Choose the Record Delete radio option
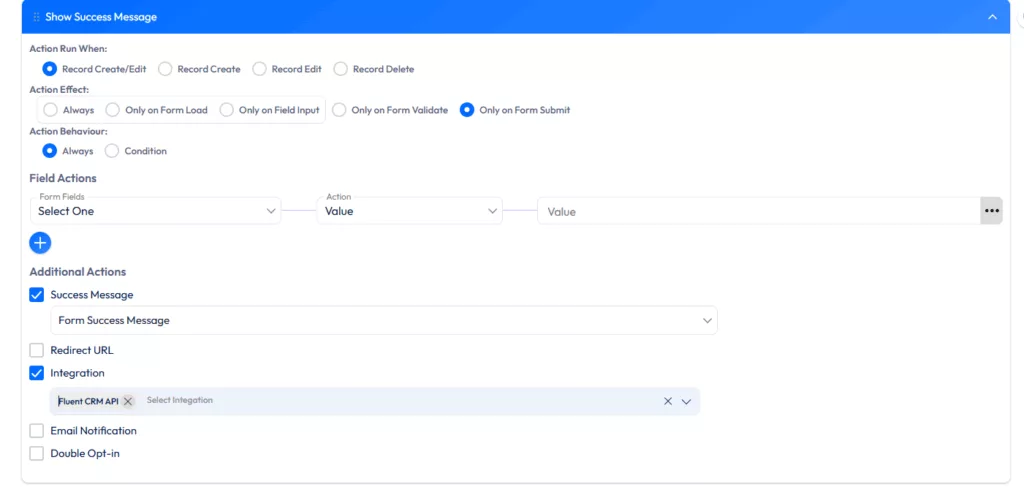The height and width of the screenshot is (487, 1024). pos(341,69)
